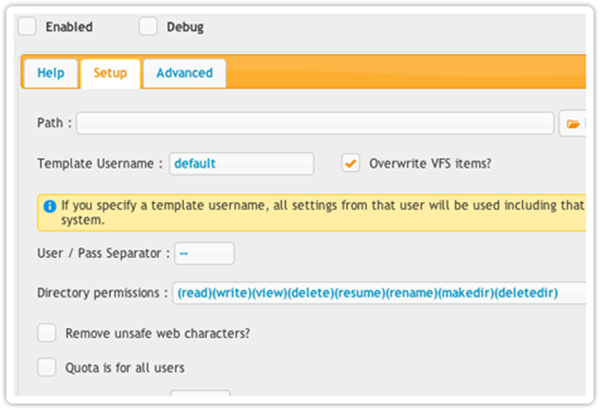The image size is (600, 410).
Task: Check Remove unsafe web characters box
Action: [x=46, y=333]
